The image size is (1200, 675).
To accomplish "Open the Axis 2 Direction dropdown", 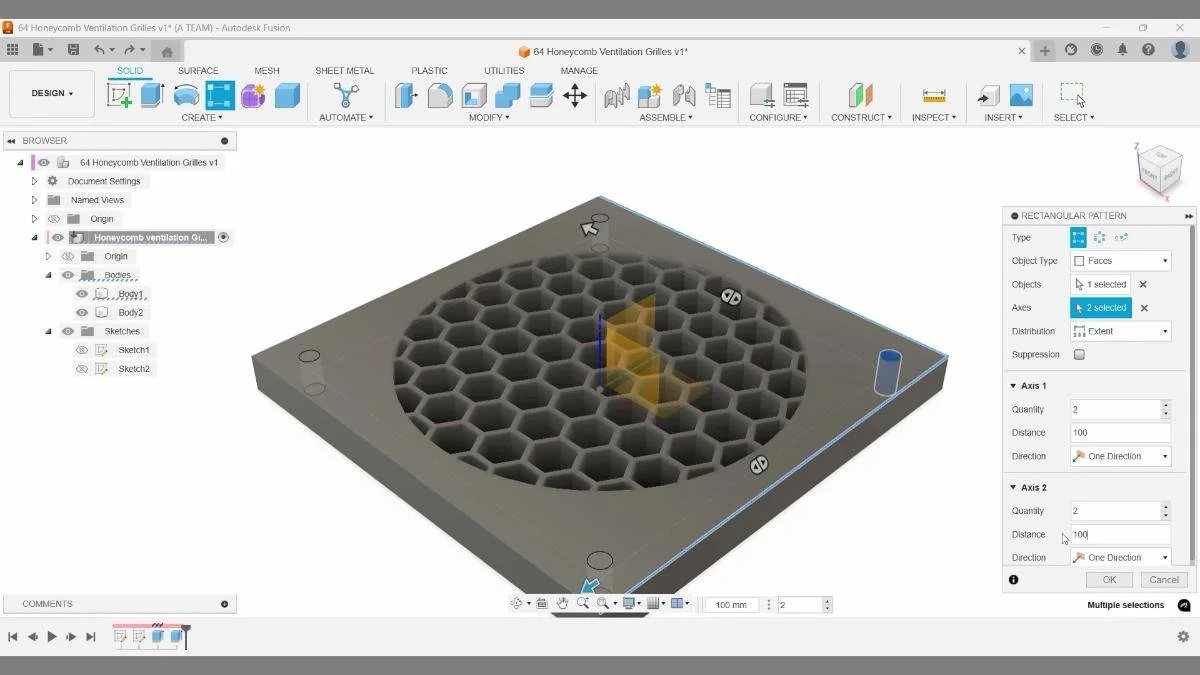I will [1120, 557].
